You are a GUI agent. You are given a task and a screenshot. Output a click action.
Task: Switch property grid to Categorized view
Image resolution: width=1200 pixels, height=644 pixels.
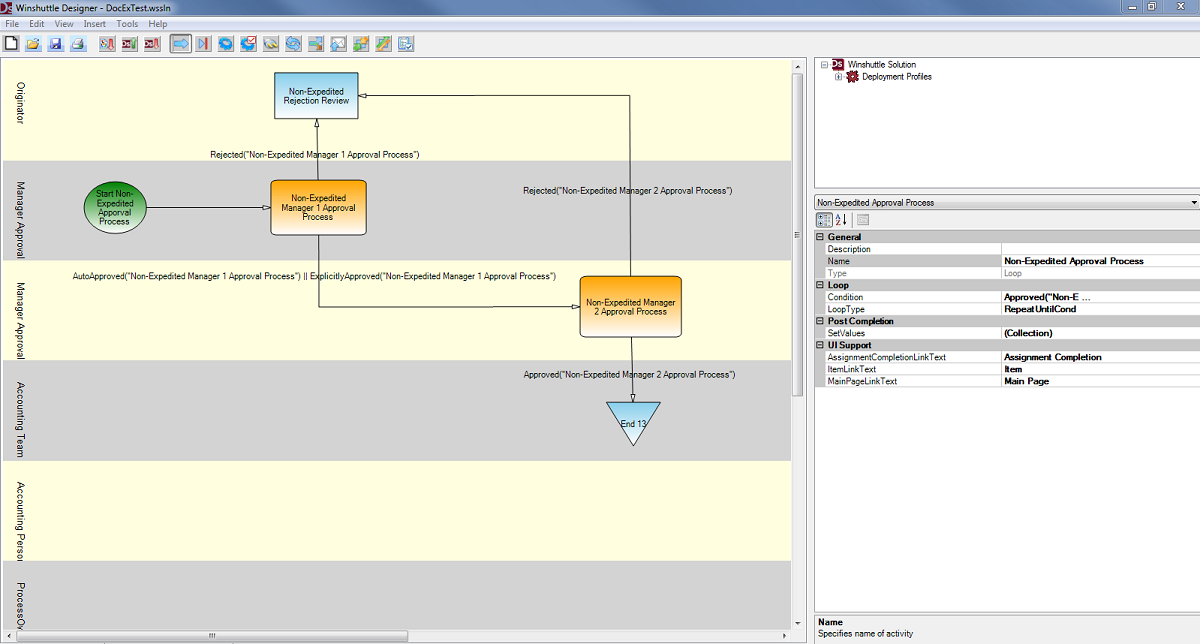click(x=824, y=220)
